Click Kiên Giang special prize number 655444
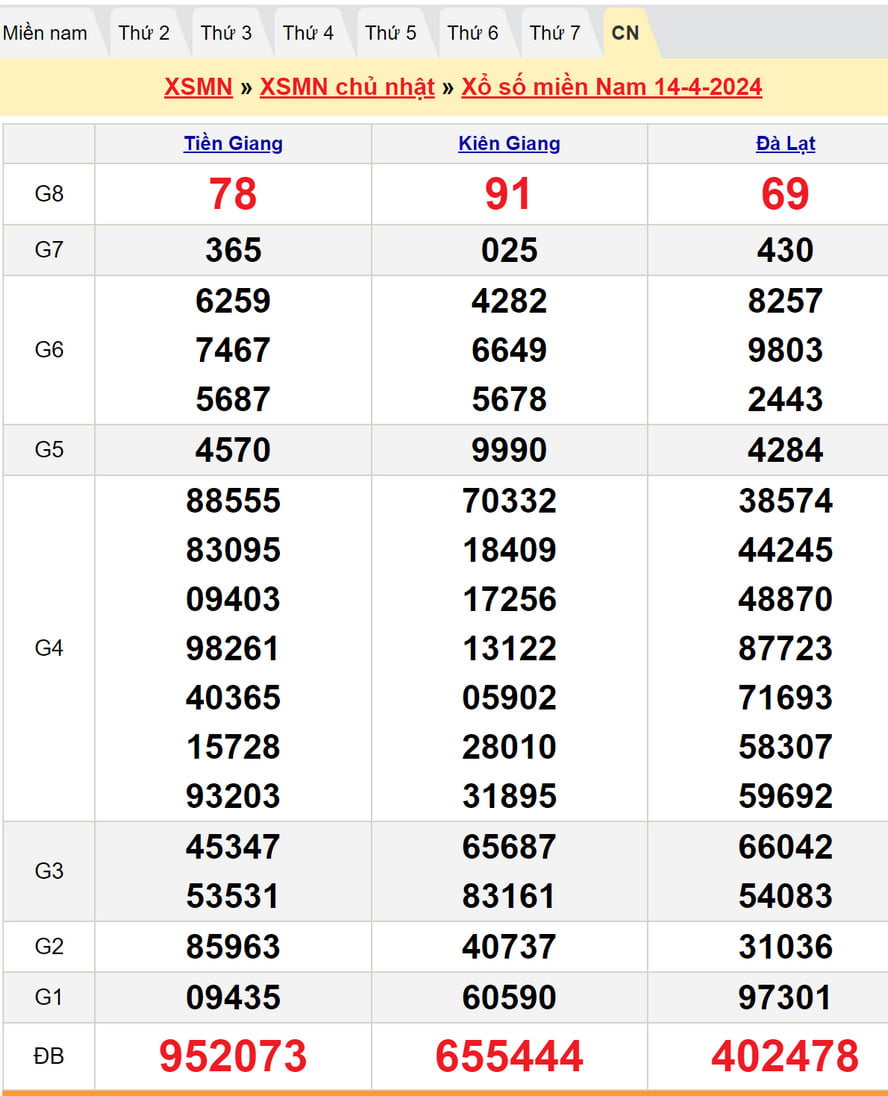888x1096 pixels. (x=509, y=1056)
